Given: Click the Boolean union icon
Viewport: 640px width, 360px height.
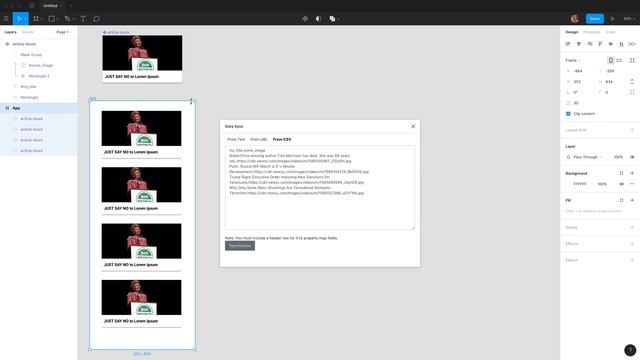Looking at the screenshot, I should (332, 19).
